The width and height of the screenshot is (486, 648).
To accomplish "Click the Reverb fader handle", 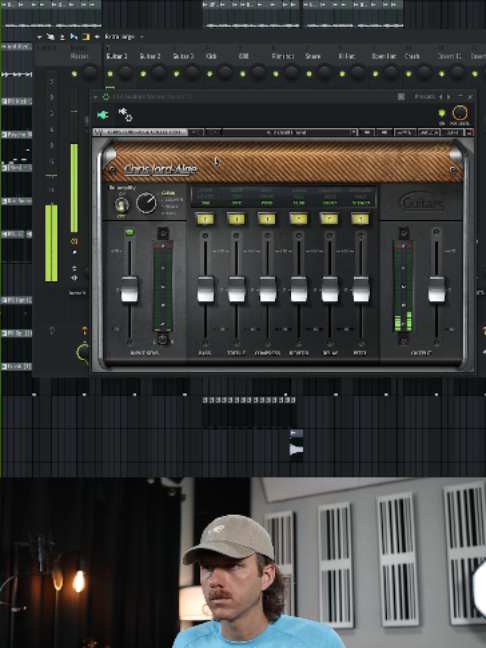I will pos(298,289).
